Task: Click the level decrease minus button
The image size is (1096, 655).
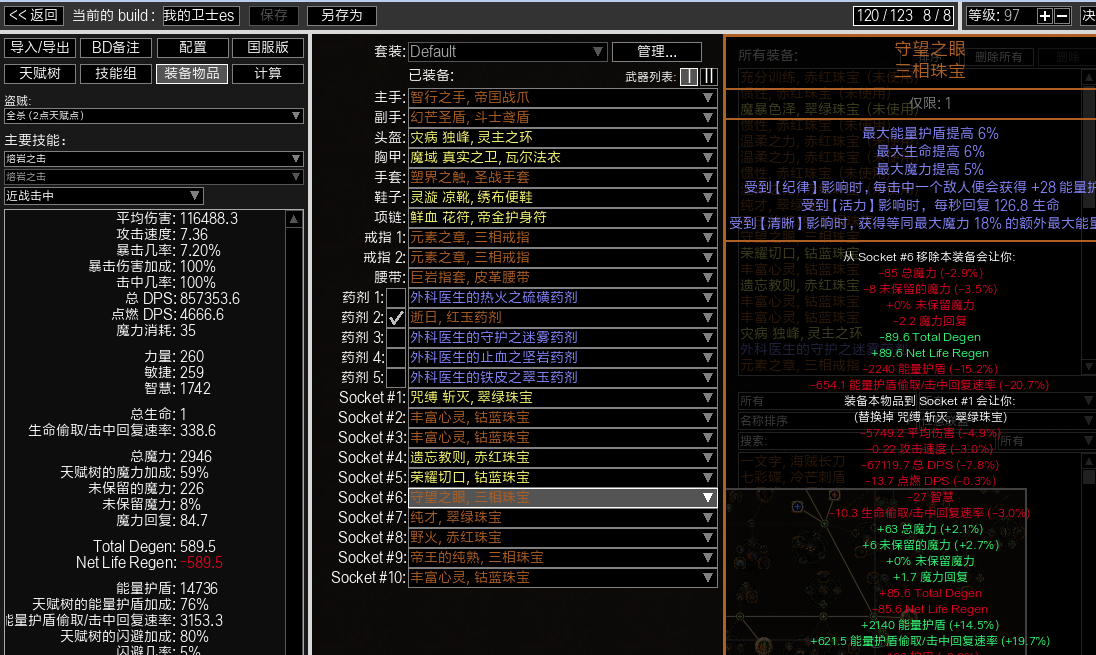Action: (1061, 16)
